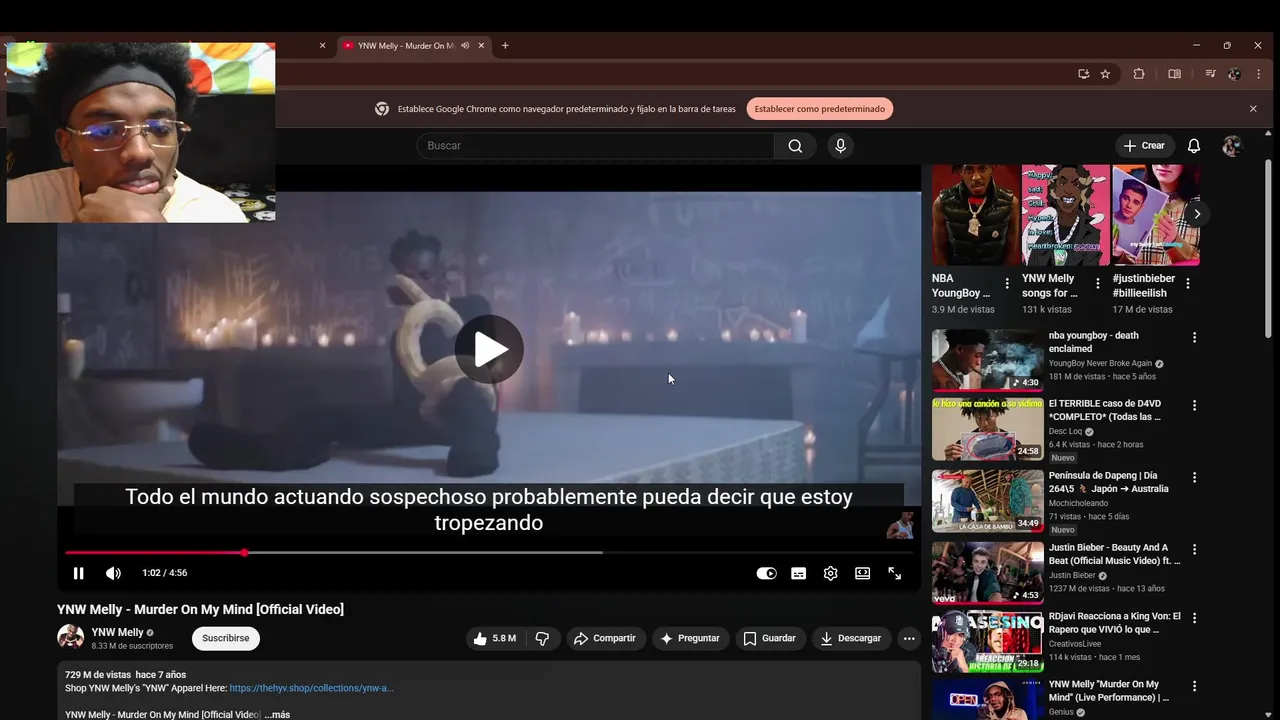Open options for Beauty And A Beat video
The image size is (1280, 720).
pyautogui.click(x=1194, y=550)
